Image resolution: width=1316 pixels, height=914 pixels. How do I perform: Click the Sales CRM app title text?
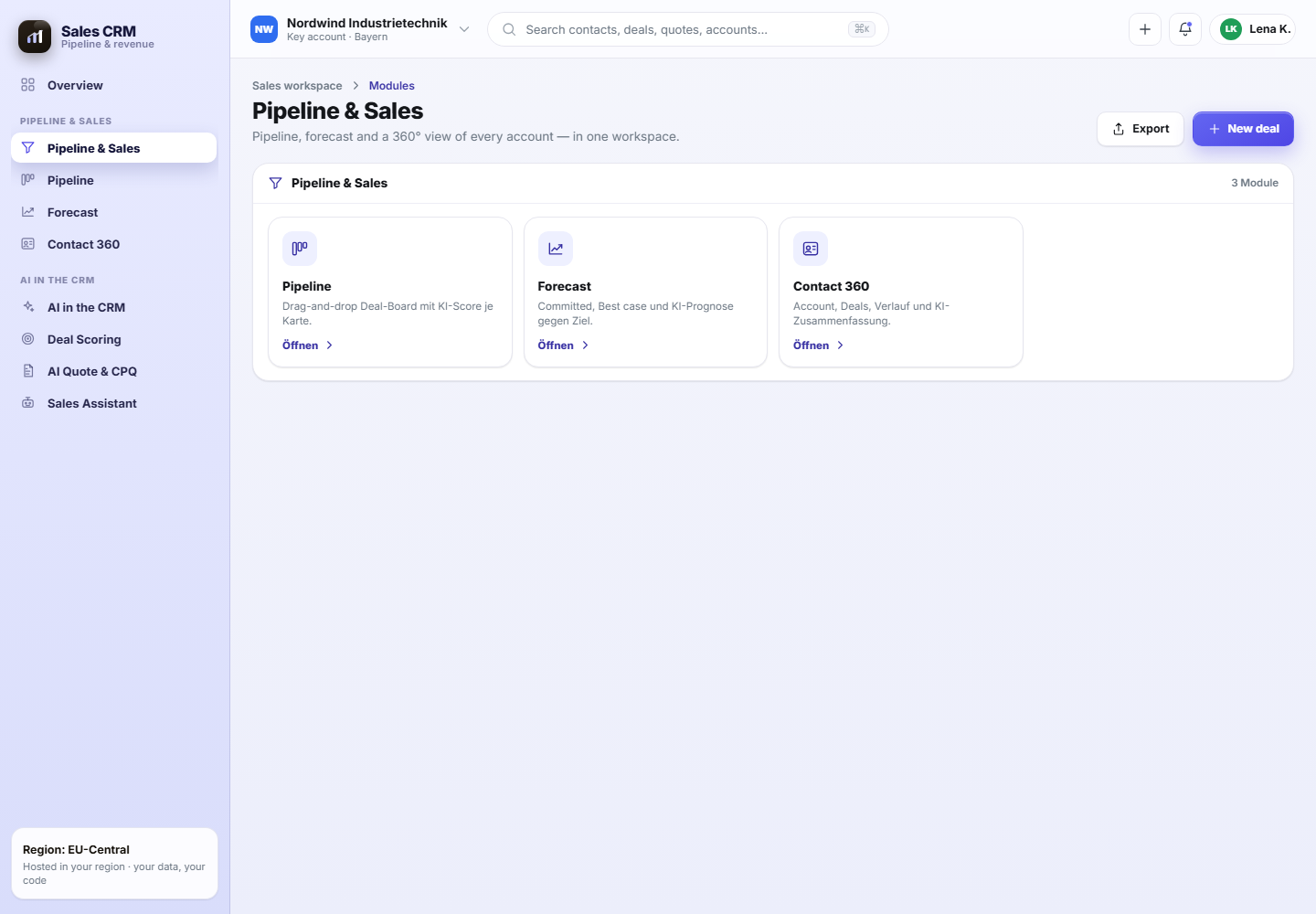coord(99,31)
